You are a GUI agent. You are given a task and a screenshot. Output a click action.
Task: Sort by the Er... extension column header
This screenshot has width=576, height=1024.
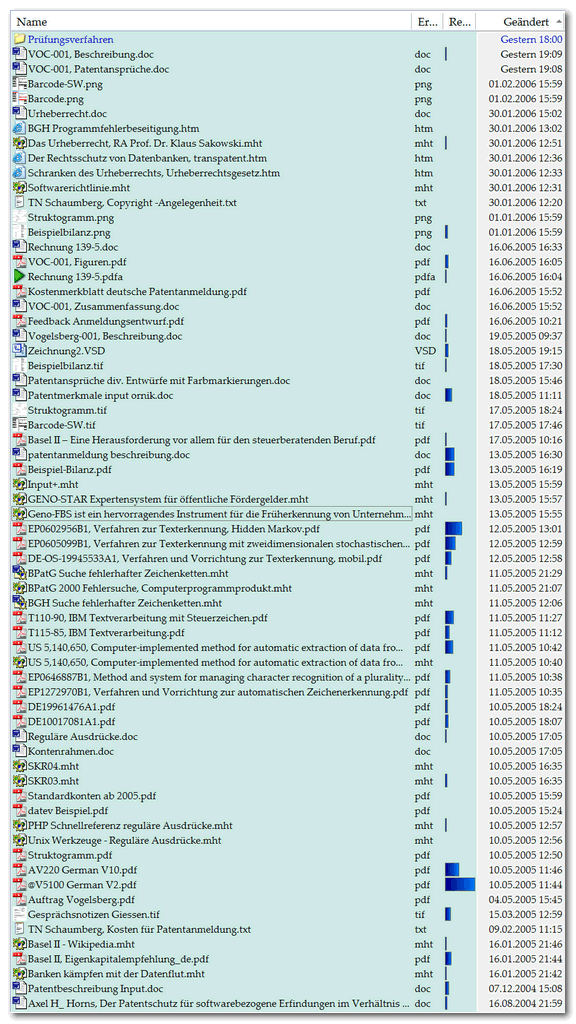[x=427, y=22]
